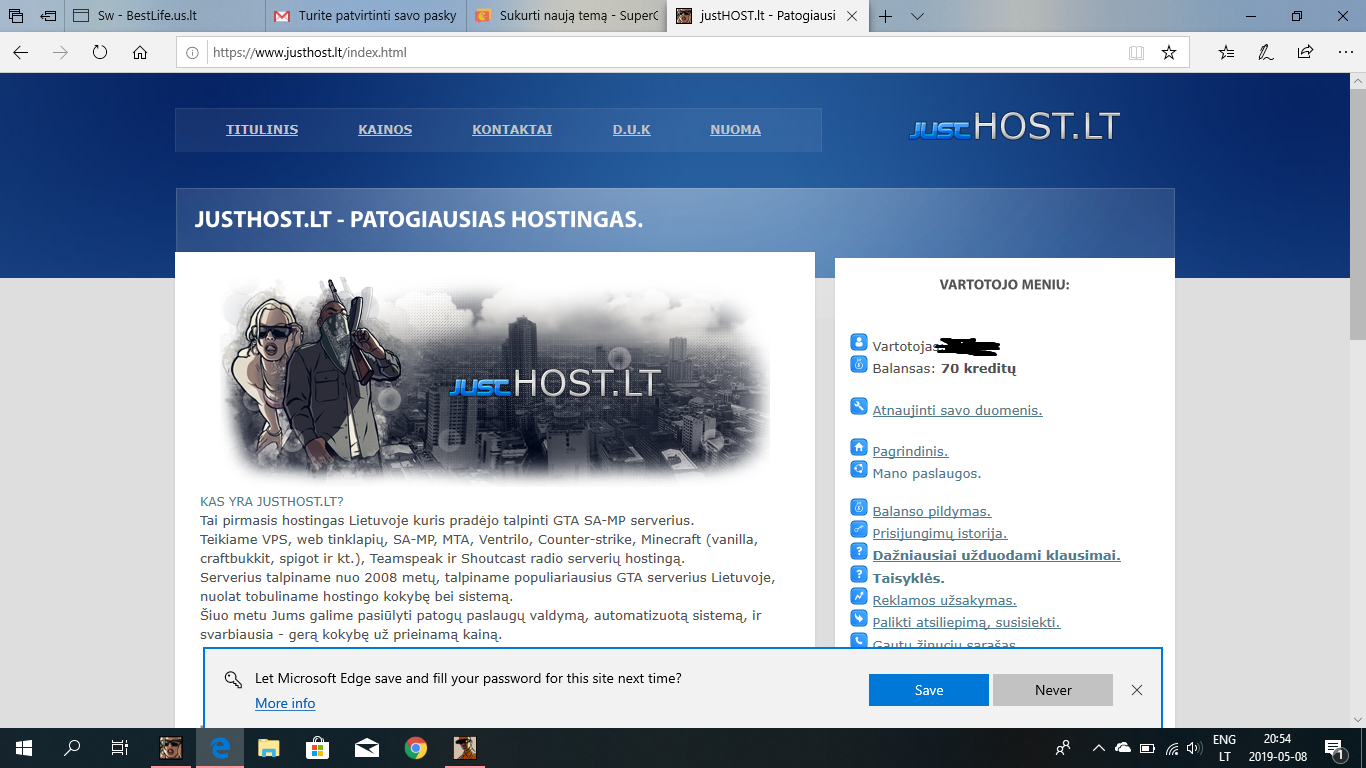Click the Share icon in Edge toolbar
Image resolution: width=1366 pixels, height=768 pixels.
[1305, 53]
